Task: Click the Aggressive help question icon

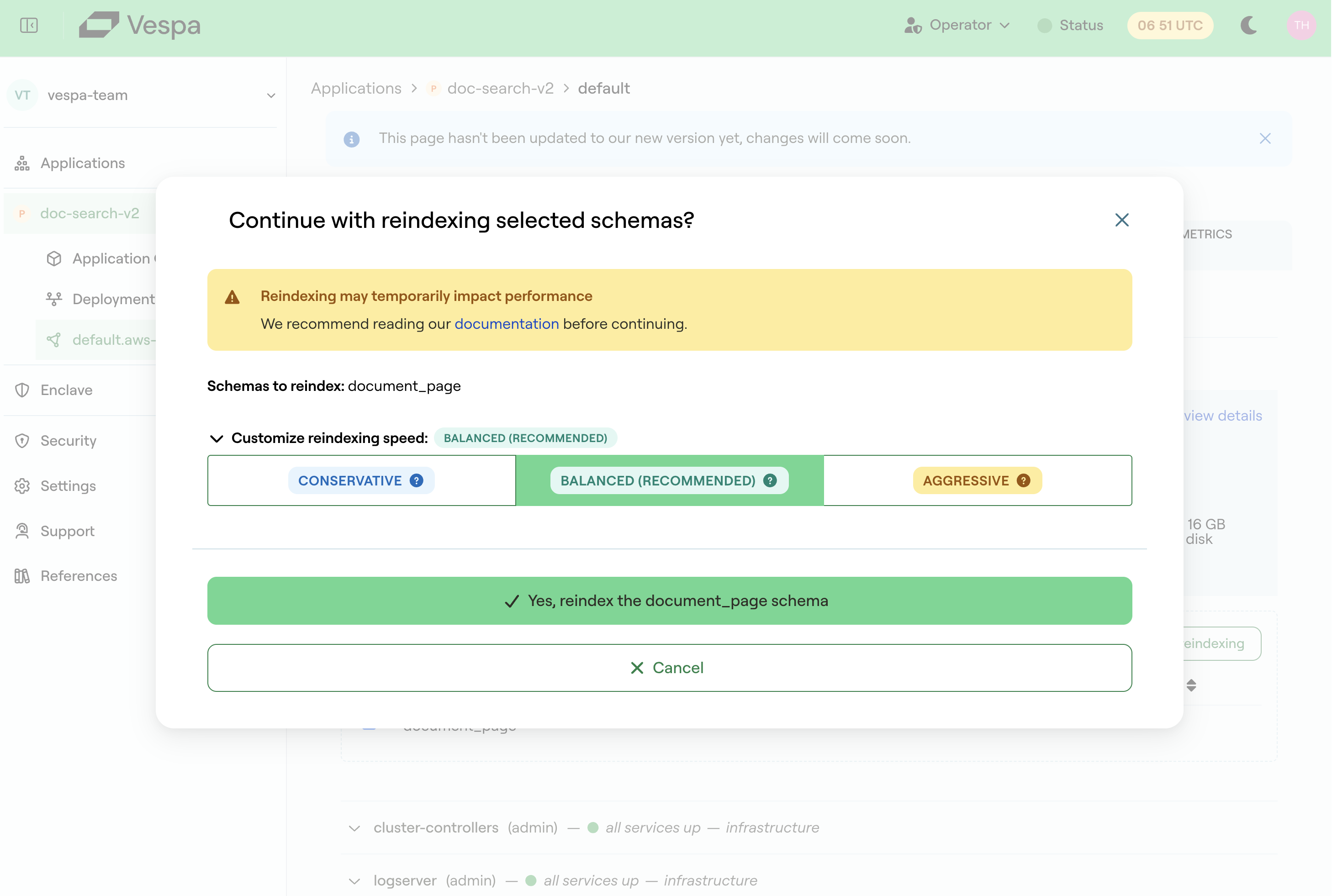Action: click(x=1023, y=480)
